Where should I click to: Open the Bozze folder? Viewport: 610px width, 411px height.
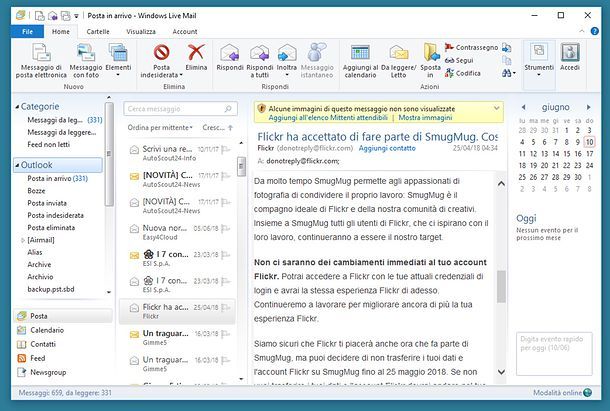click(x=36, y=191)
